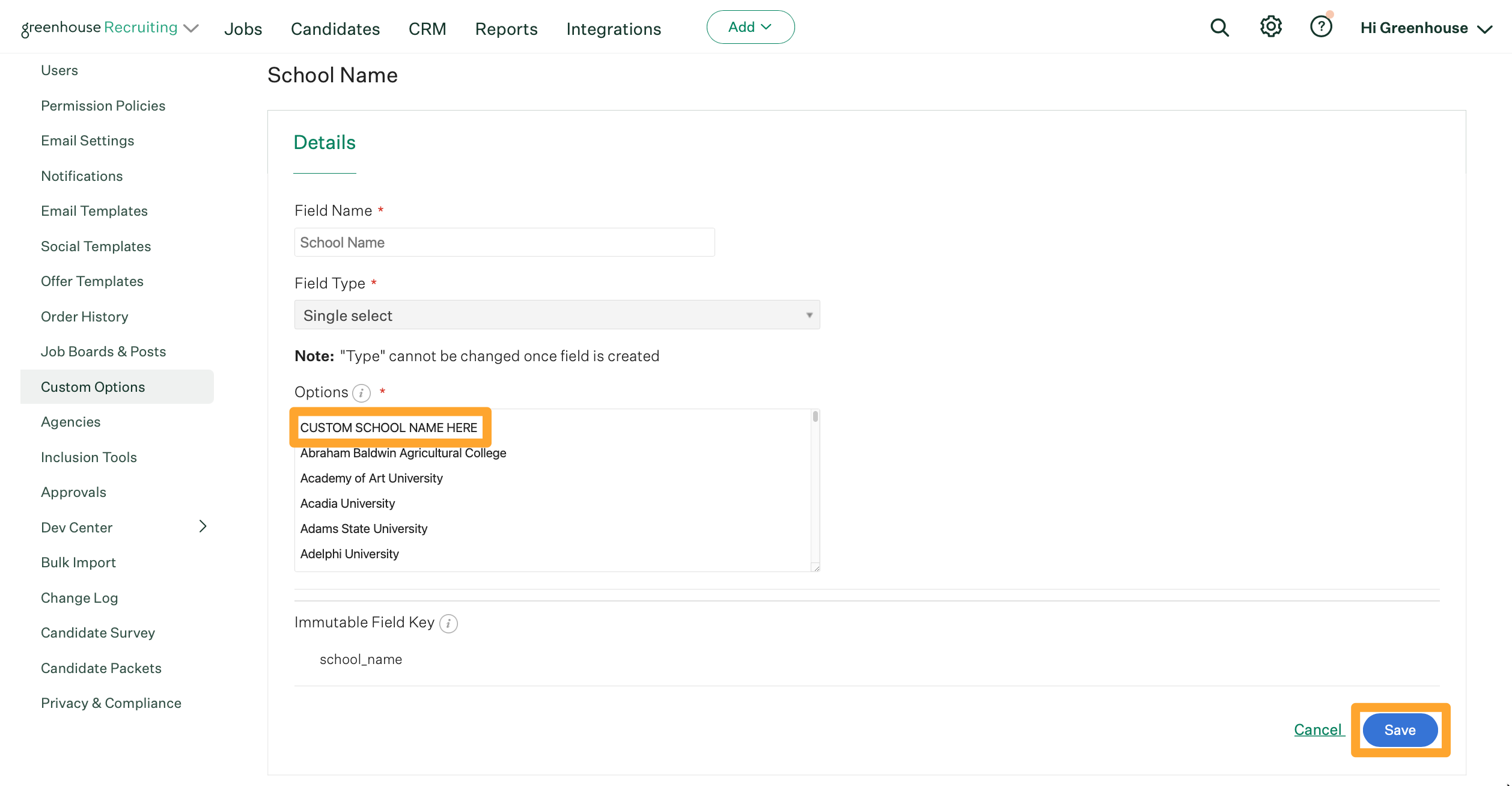Open the Field Type dropdown
Image resolution: width=1512 pixels, height=786 pixels.
pos(556,315)
